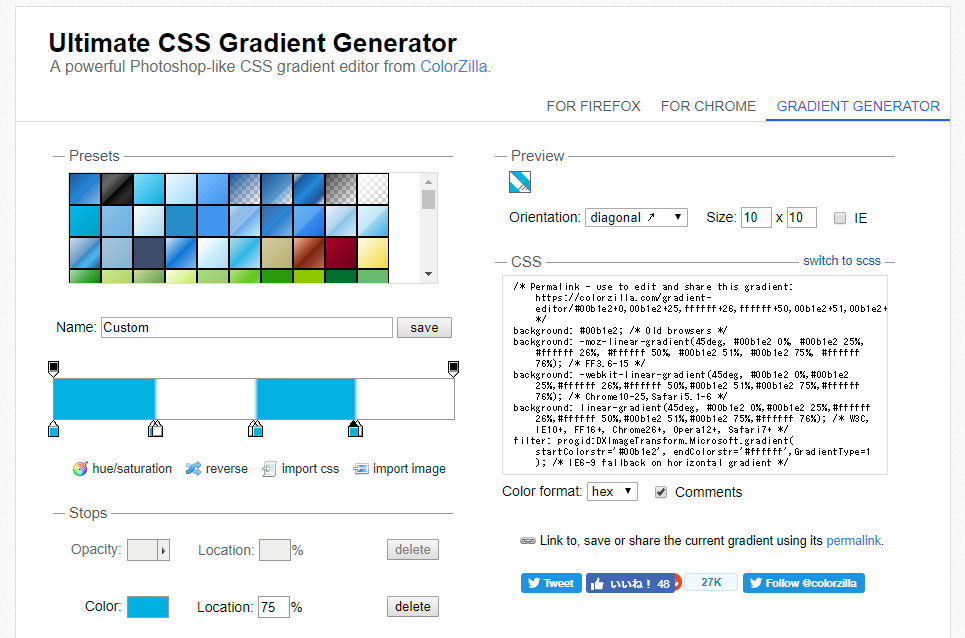Click the hue/saturation color wheel icon
Screen dimensions: 965x638
pos(80,468)
